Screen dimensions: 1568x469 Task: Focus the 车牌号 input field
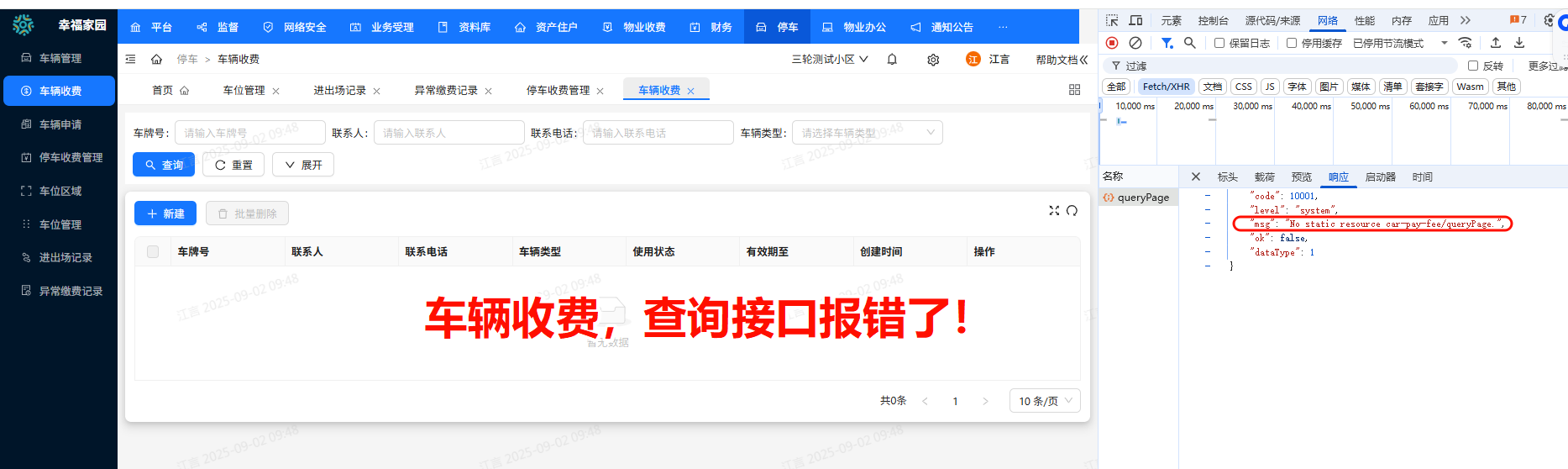click(x=249, y=133)
